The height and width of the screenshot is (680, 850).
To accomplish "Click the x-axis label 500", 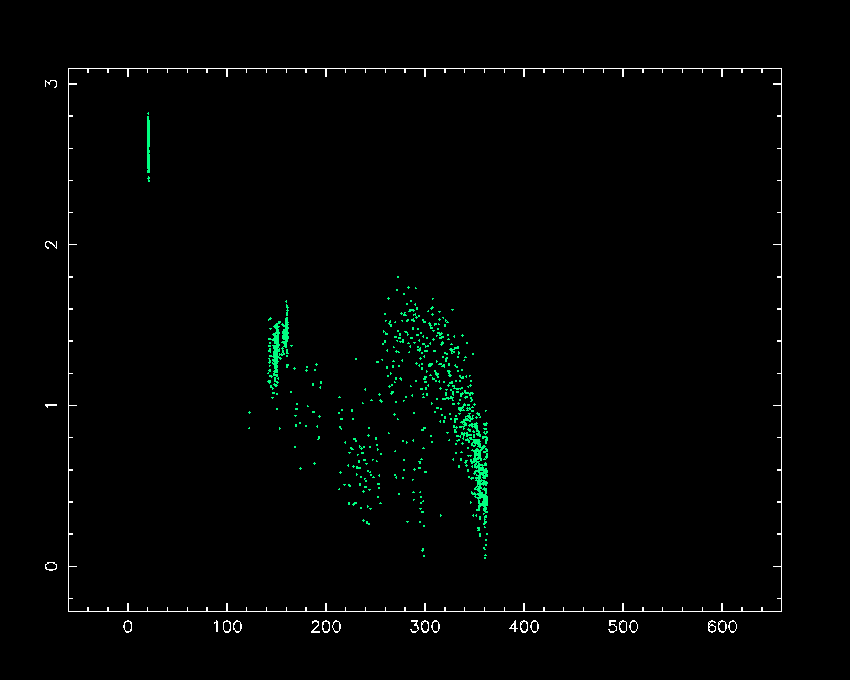I will (623, 627).
